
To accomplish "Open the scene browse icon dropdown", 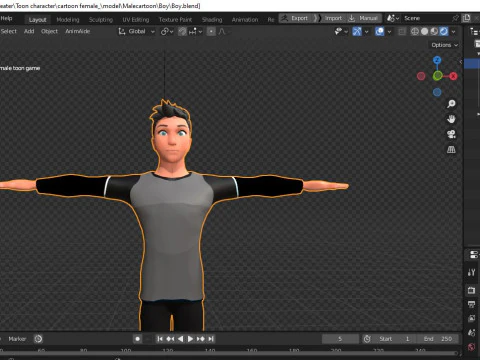I will [x=393, y=18].
